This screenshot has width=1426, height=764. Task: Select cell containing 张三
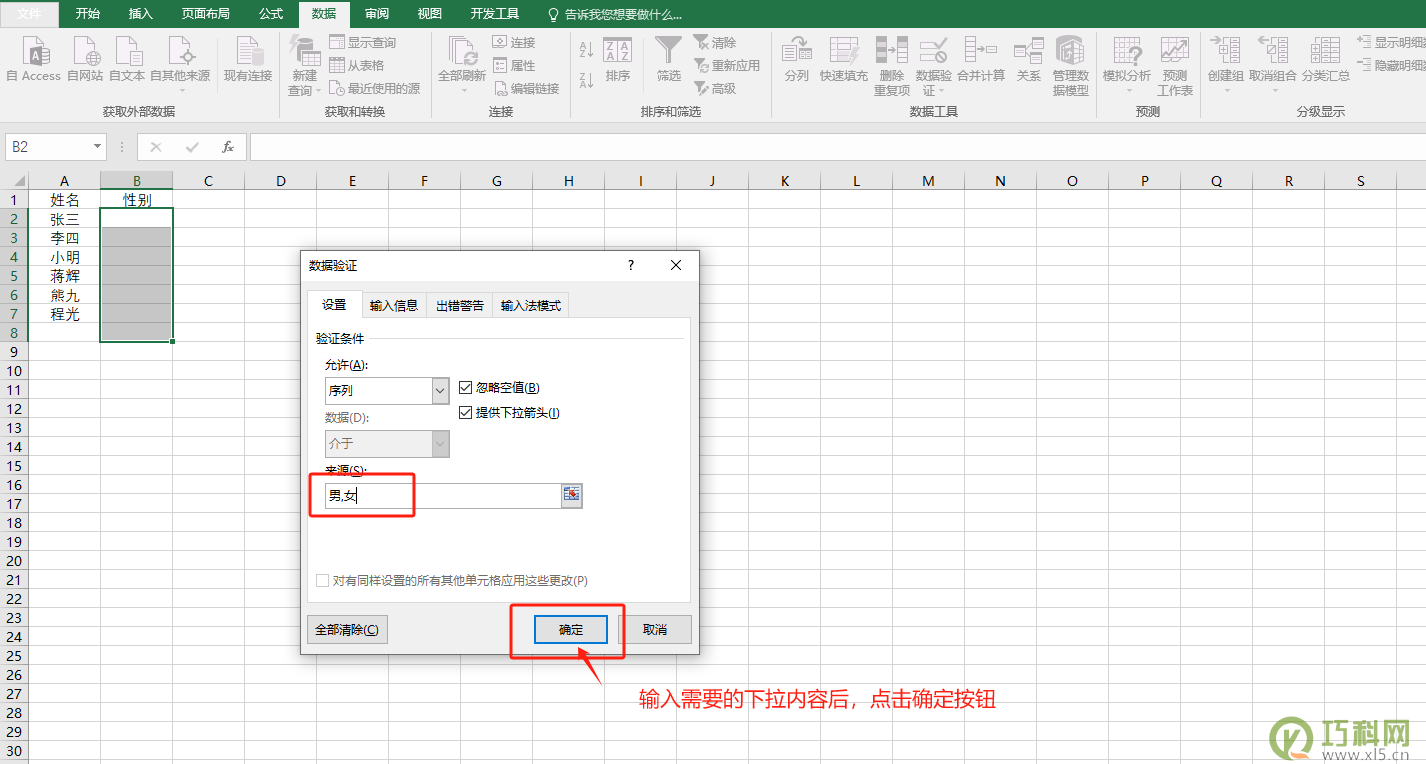(x=65, y=218)
